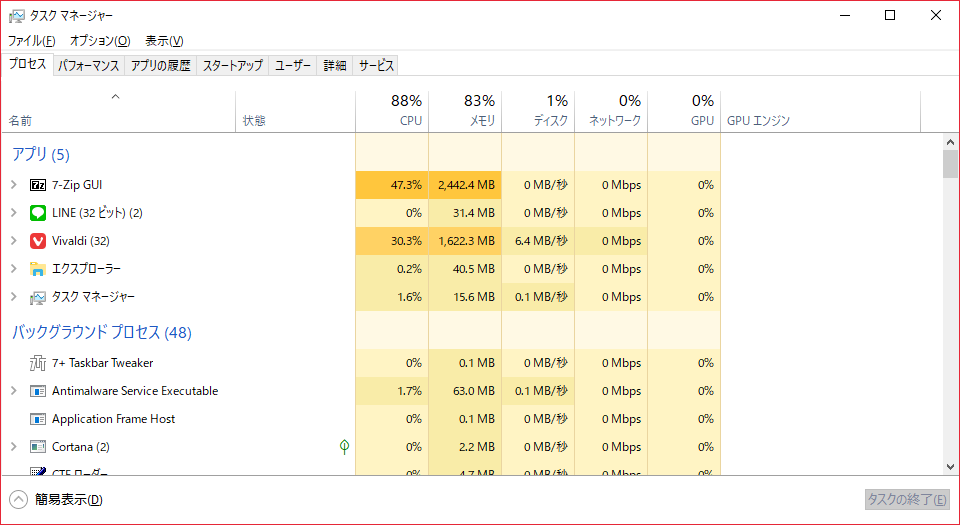Toggle 簡易表示 fewer details view
The width and height of the screenshot is (960, 525).
click(x=56, y=500)
